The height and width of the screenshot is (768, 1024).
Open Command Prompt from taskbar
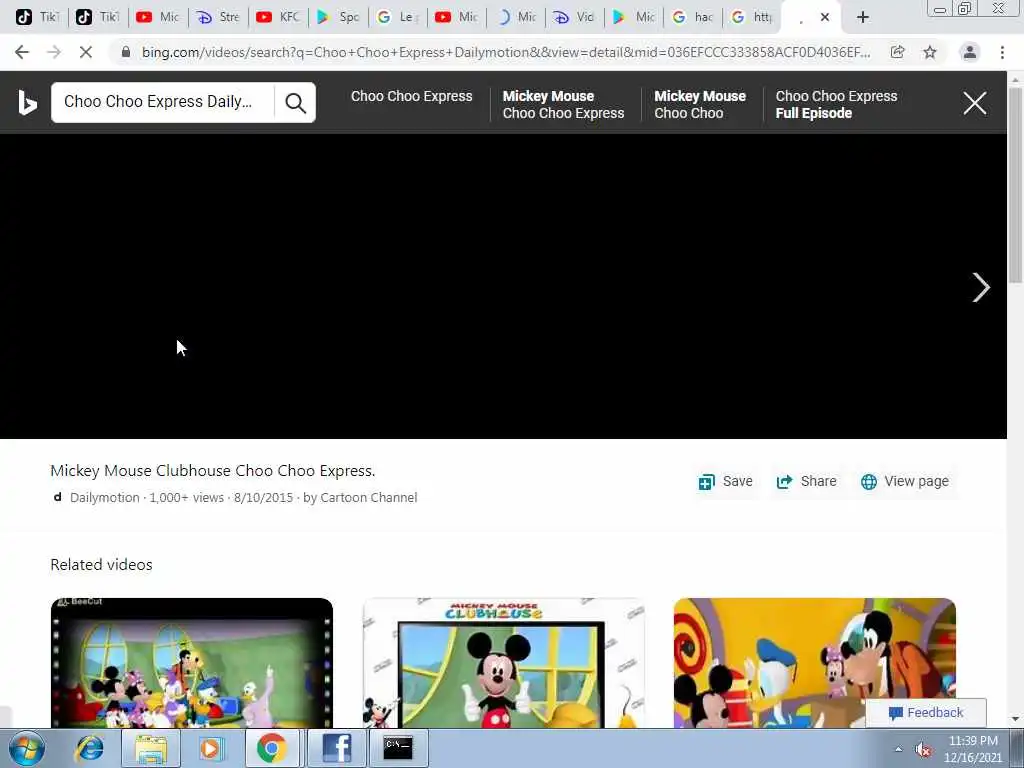[x=398, y=748]
